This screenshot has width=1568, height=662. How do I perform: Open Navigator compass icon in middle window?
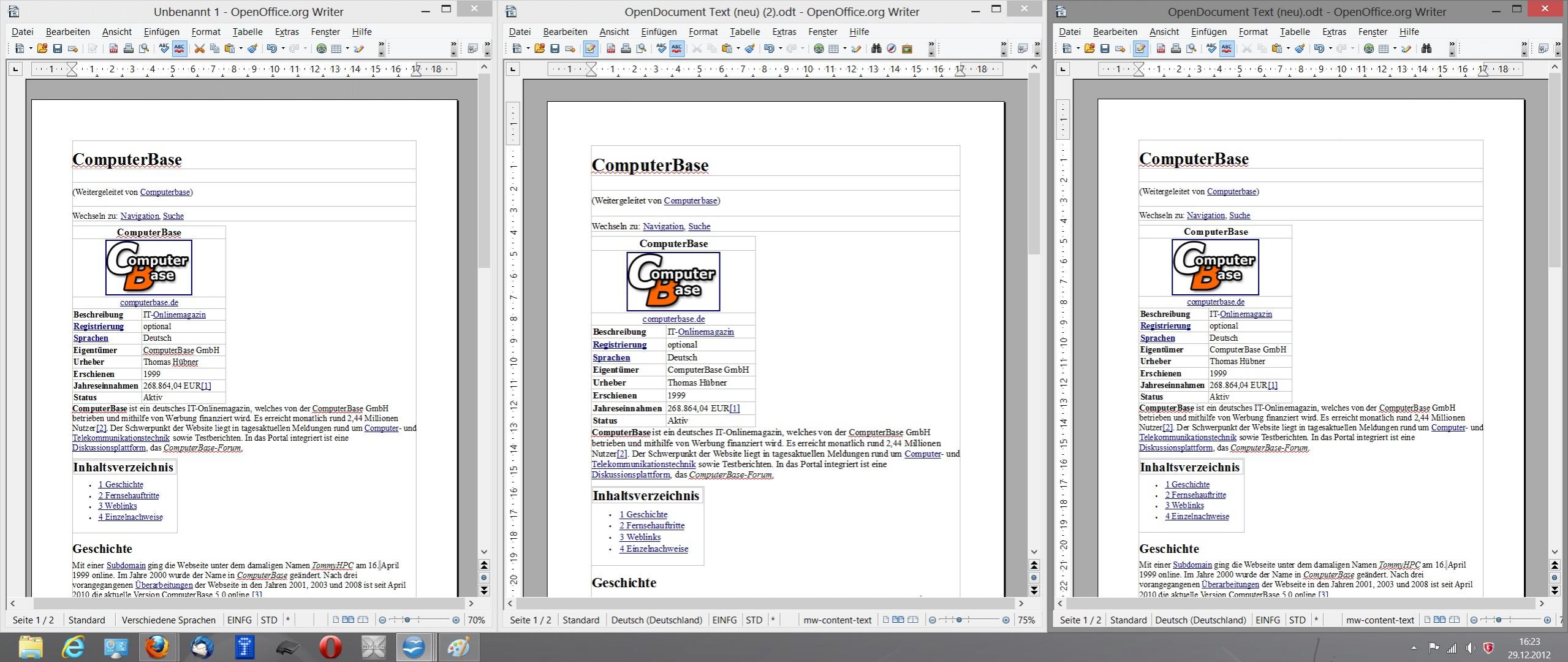(892, 49)
